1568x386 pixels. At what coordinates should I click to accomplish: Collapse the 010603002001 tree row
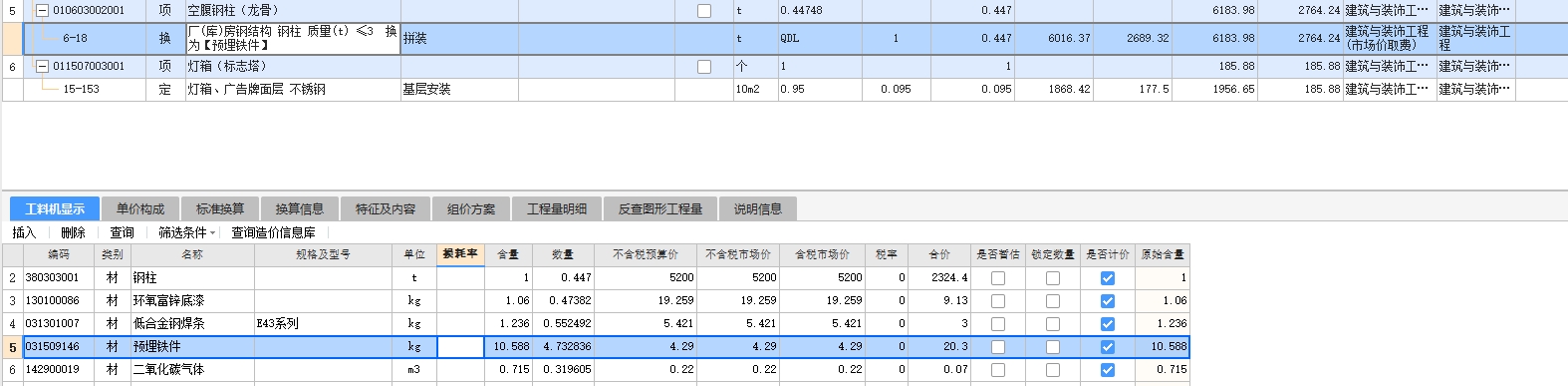point(42,10)
